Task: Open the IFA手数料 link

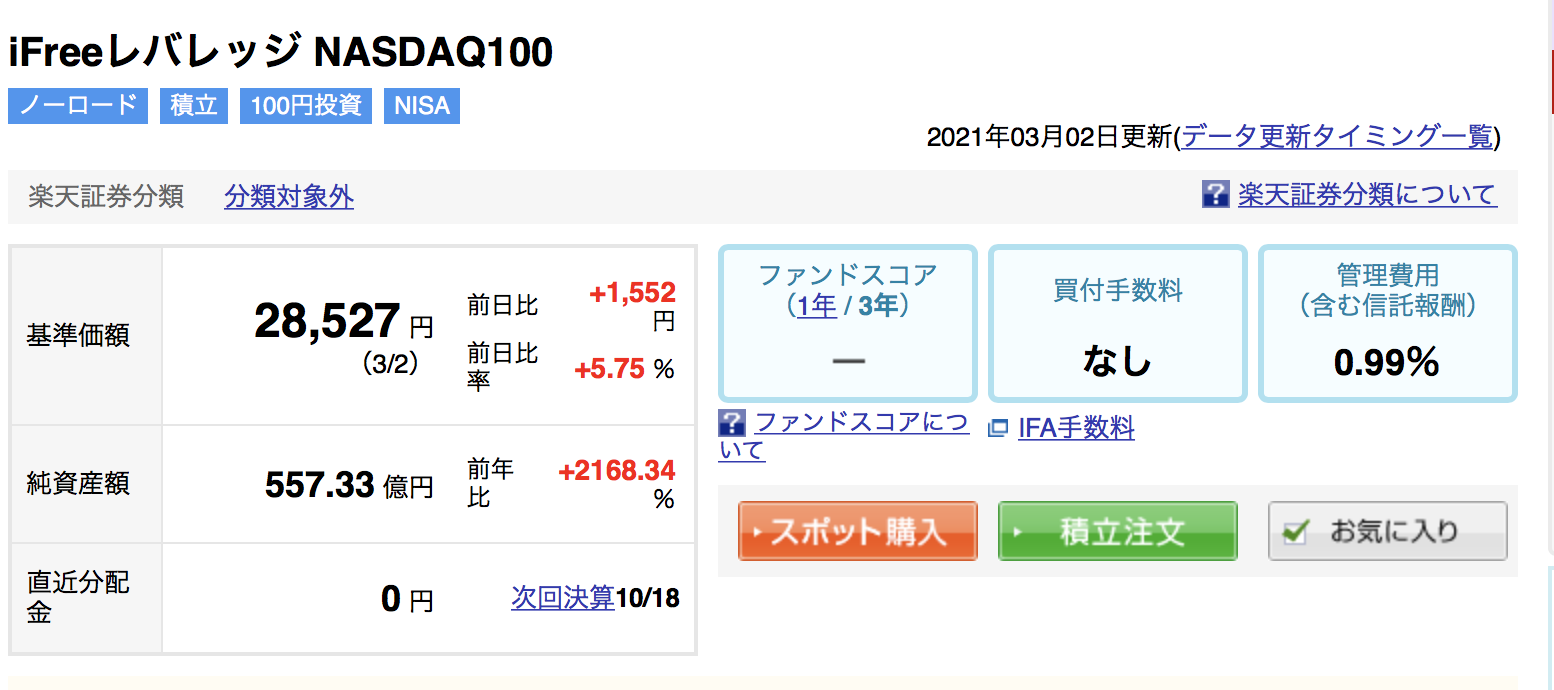Action: [1076, 429]
